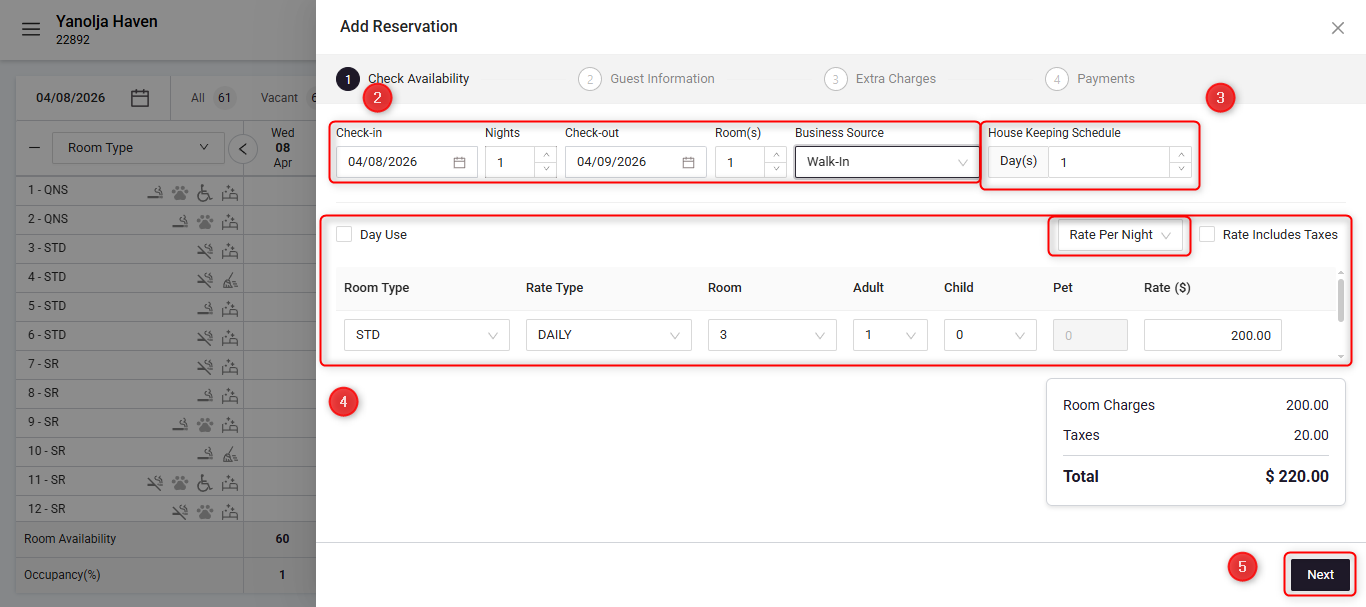The height and width of the screenshot is (607, 1366).
Task: Go to the Extra Charges step
Action: tap(880, 78)
